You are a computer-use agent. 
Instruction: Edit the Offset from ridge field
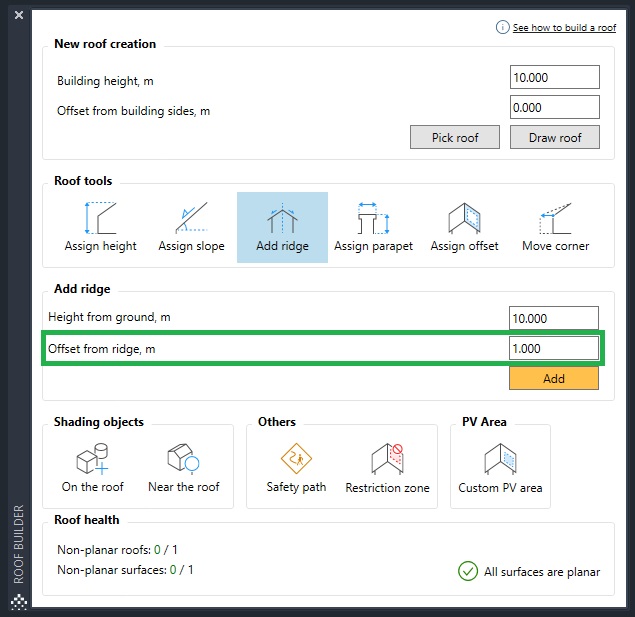pyautogui.click(x=553, y=348)
